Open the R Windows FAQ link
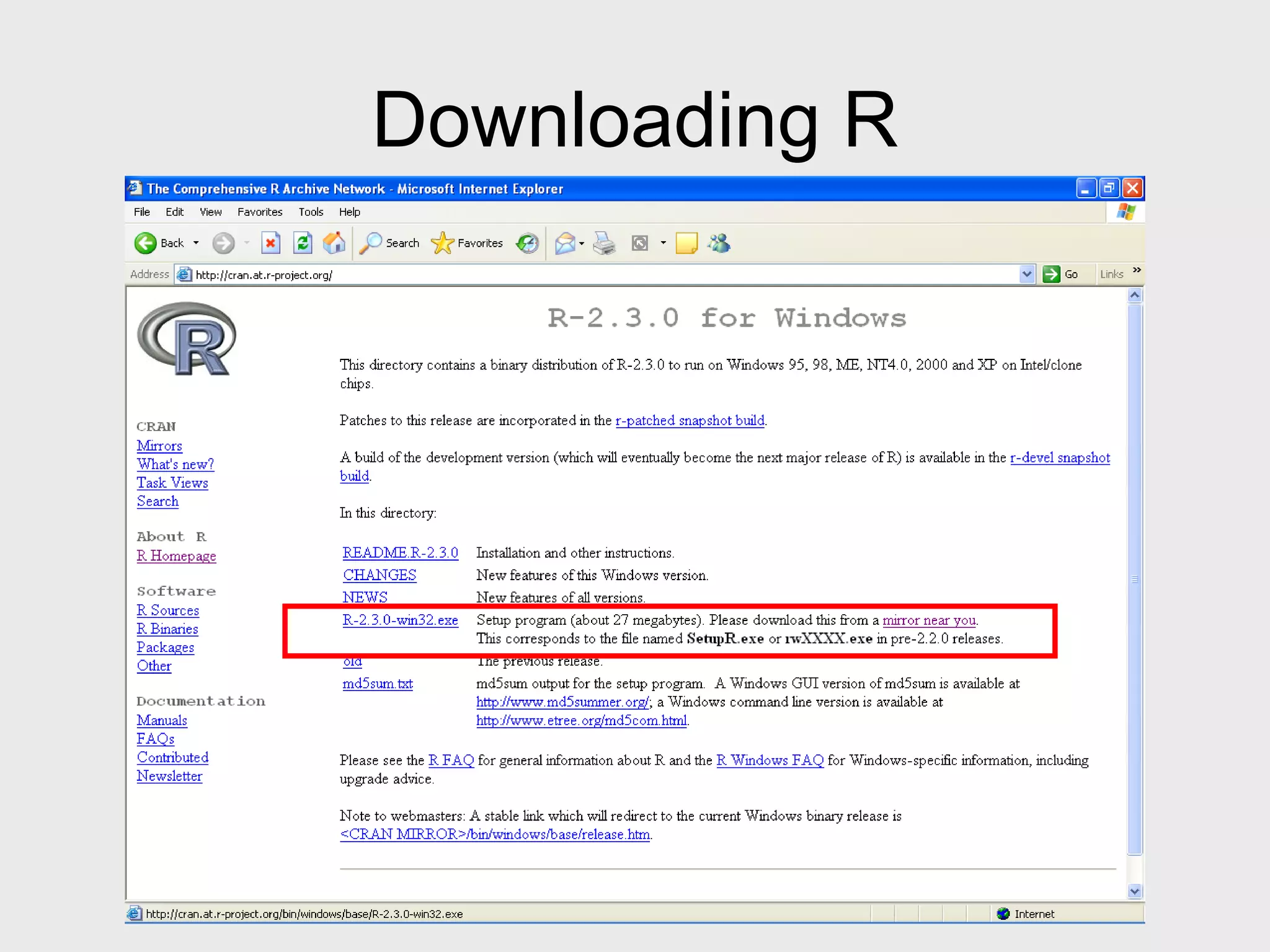The width and height of the screenshot is (1270, 952). coord(770,760)
